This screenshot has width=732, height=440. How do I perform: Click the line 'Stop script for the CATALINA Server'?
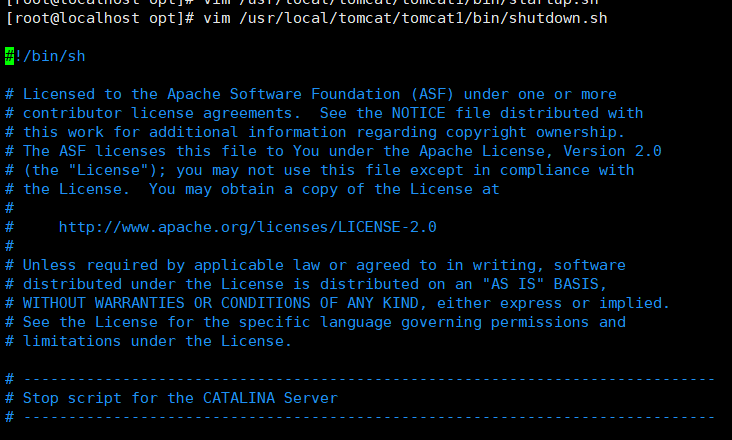[171, 398]
